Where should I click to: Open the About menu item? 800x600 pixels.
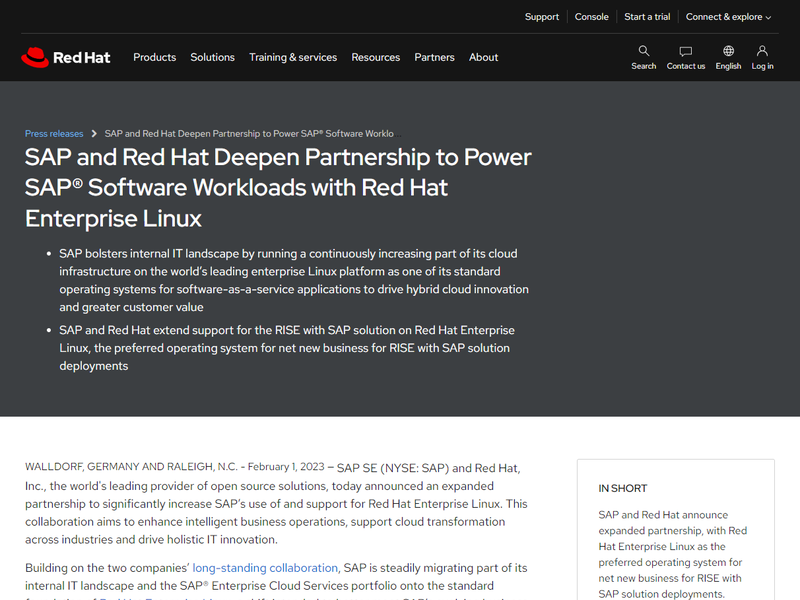(x=483, y=57)
